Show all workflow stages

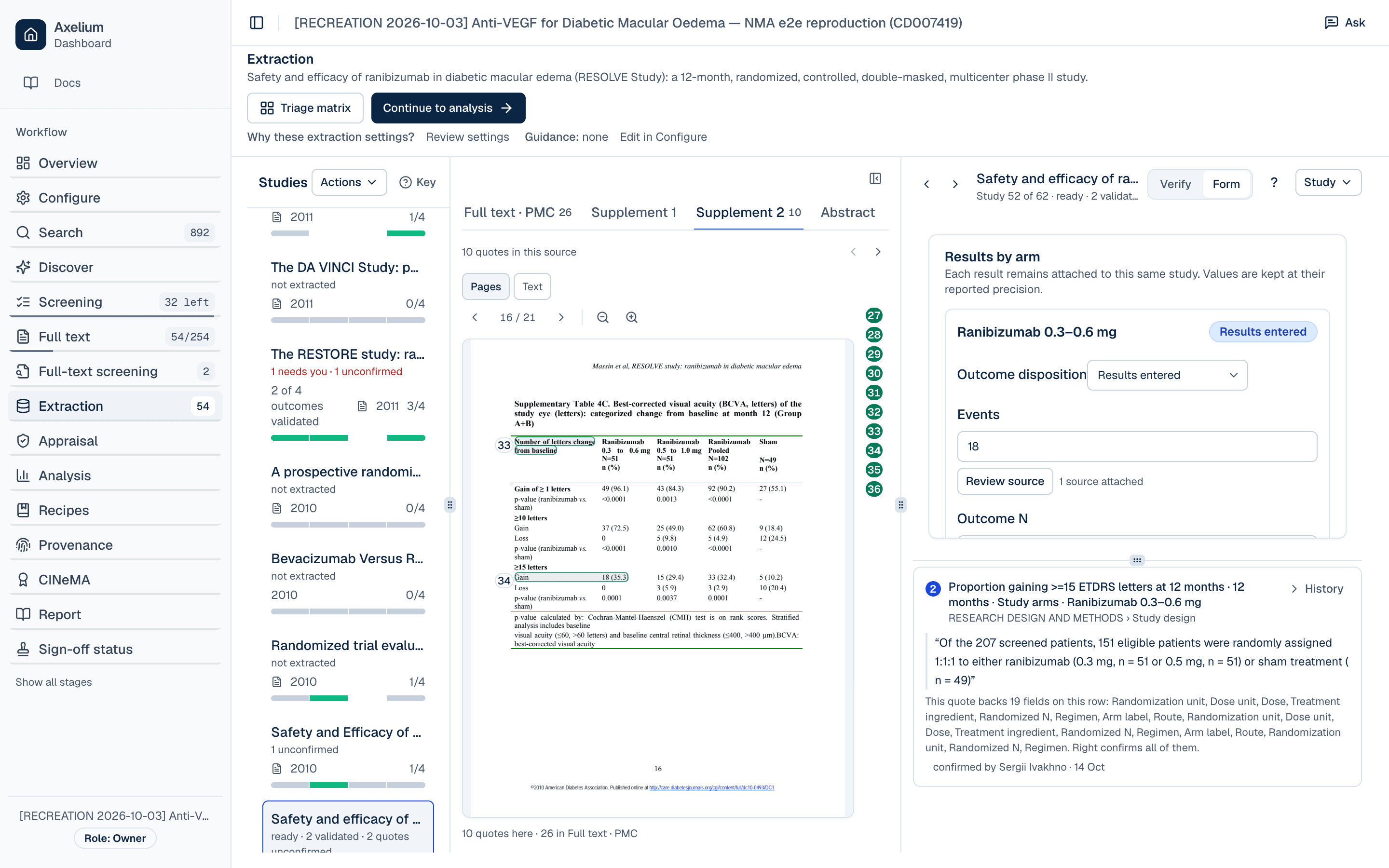pos(54,682)
